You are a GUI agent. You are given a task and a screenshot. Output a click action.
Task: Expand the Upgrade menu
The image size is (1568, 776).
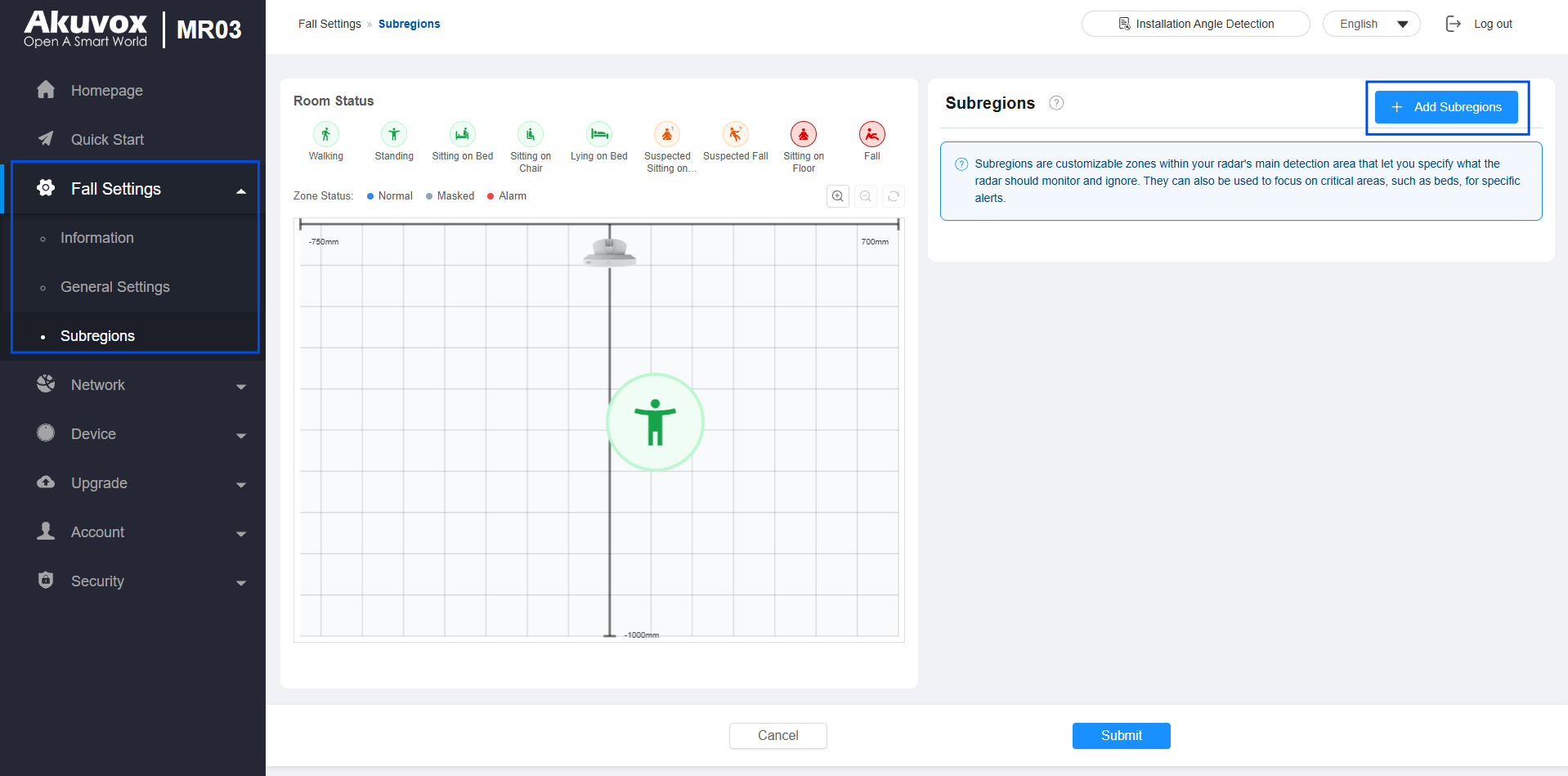tap(241, 485)
